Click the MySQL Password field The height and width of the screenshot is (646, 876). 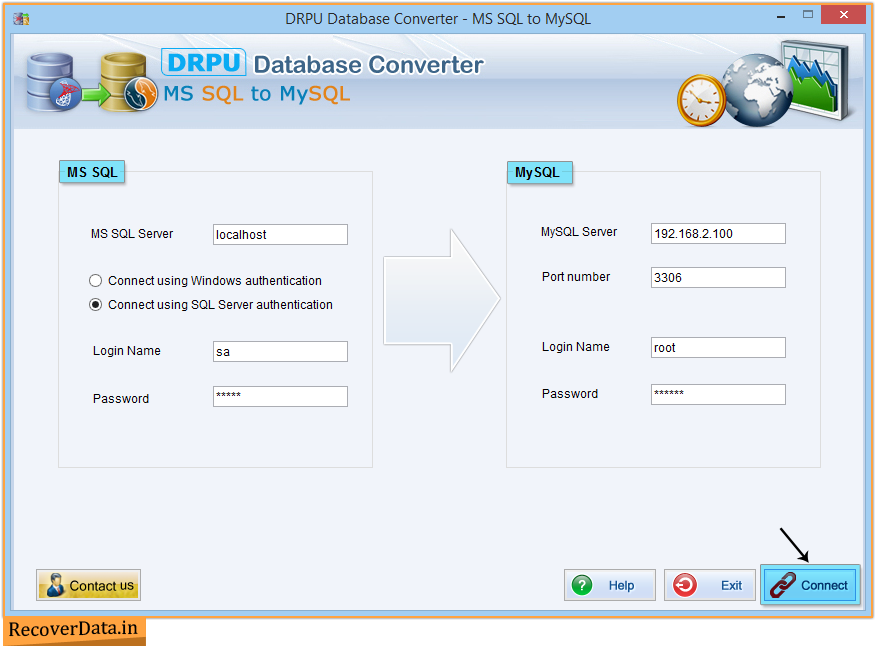click(718, 395)
